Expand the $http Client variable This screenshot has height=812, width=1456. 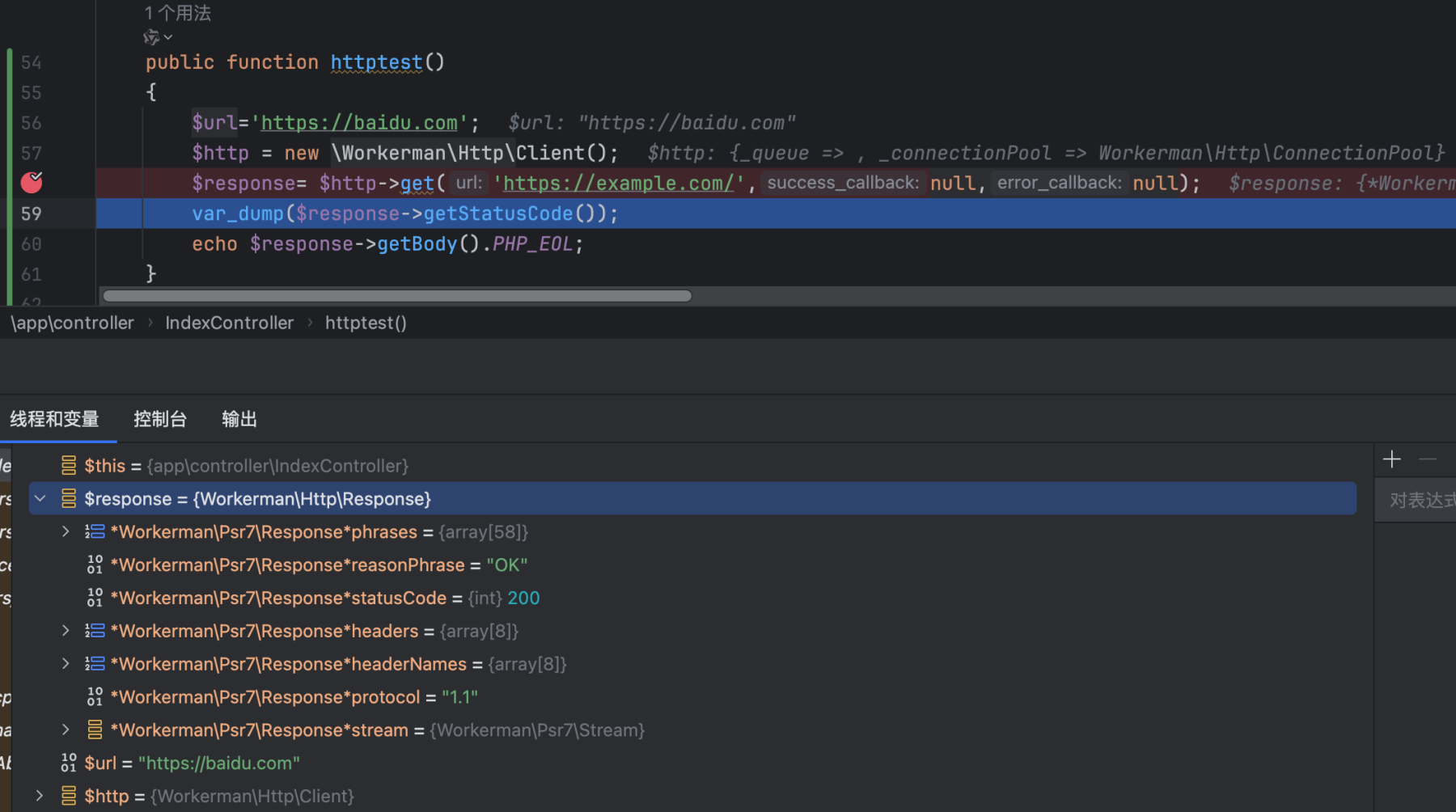click(40, 796)
